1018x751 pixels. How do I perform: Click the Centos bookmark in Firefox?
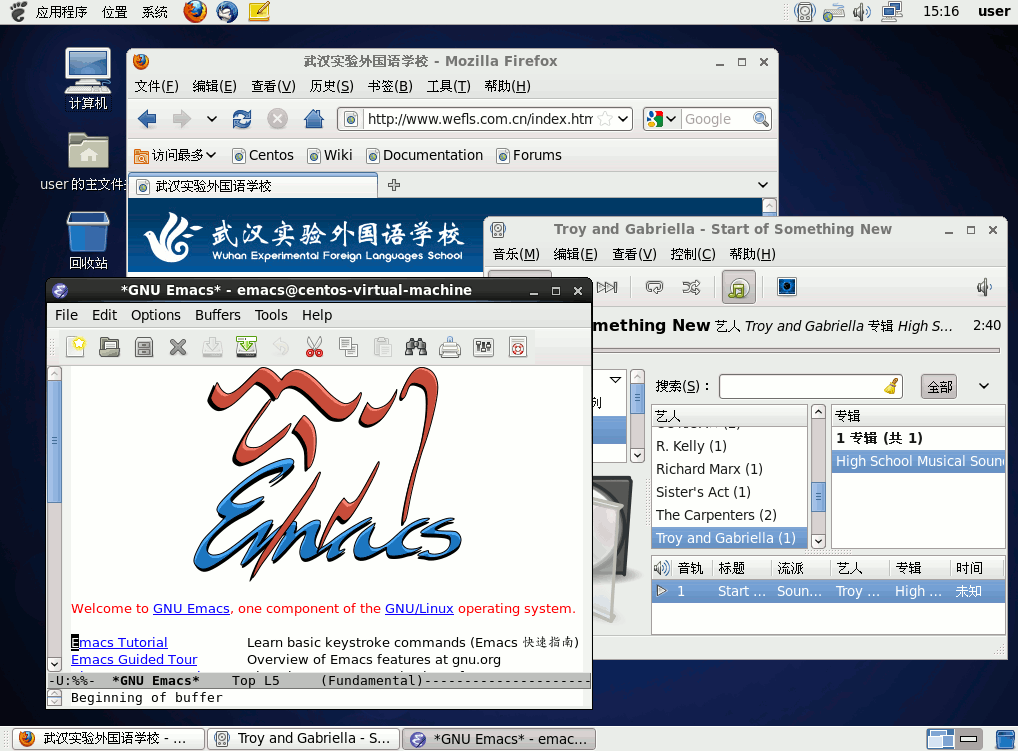tap(264, 155)
